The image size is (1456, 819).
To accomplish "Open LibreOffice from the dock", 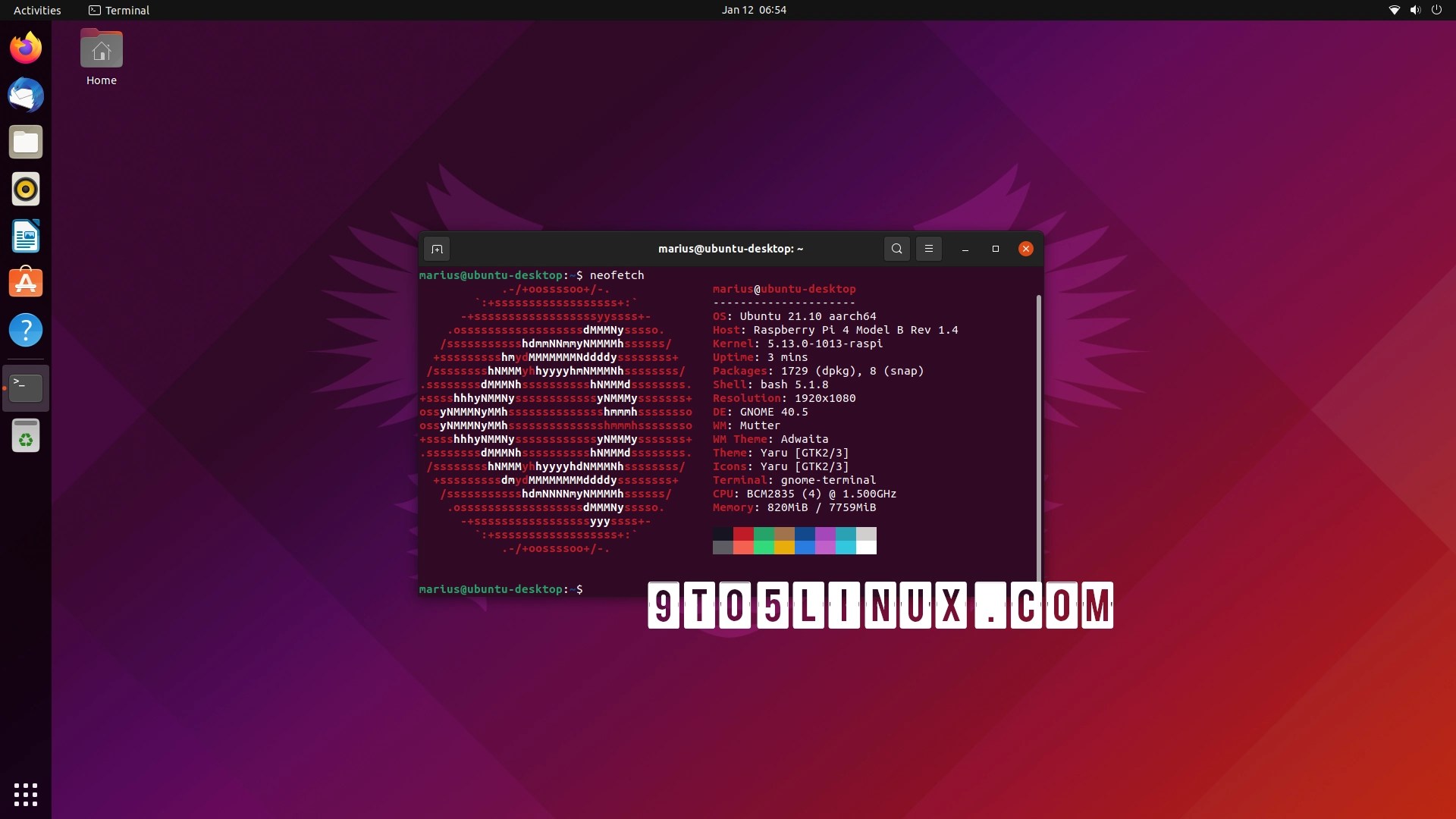I will [x=26, y=236].
